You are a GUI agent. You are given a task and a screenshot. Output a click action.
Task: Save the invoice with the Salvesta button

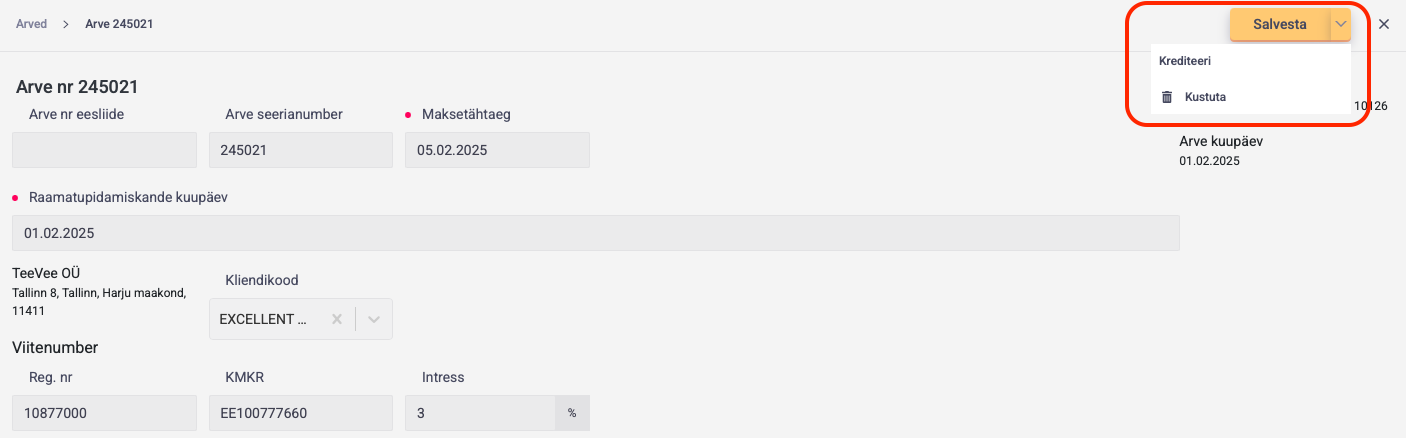click(x=1280, y=24)
